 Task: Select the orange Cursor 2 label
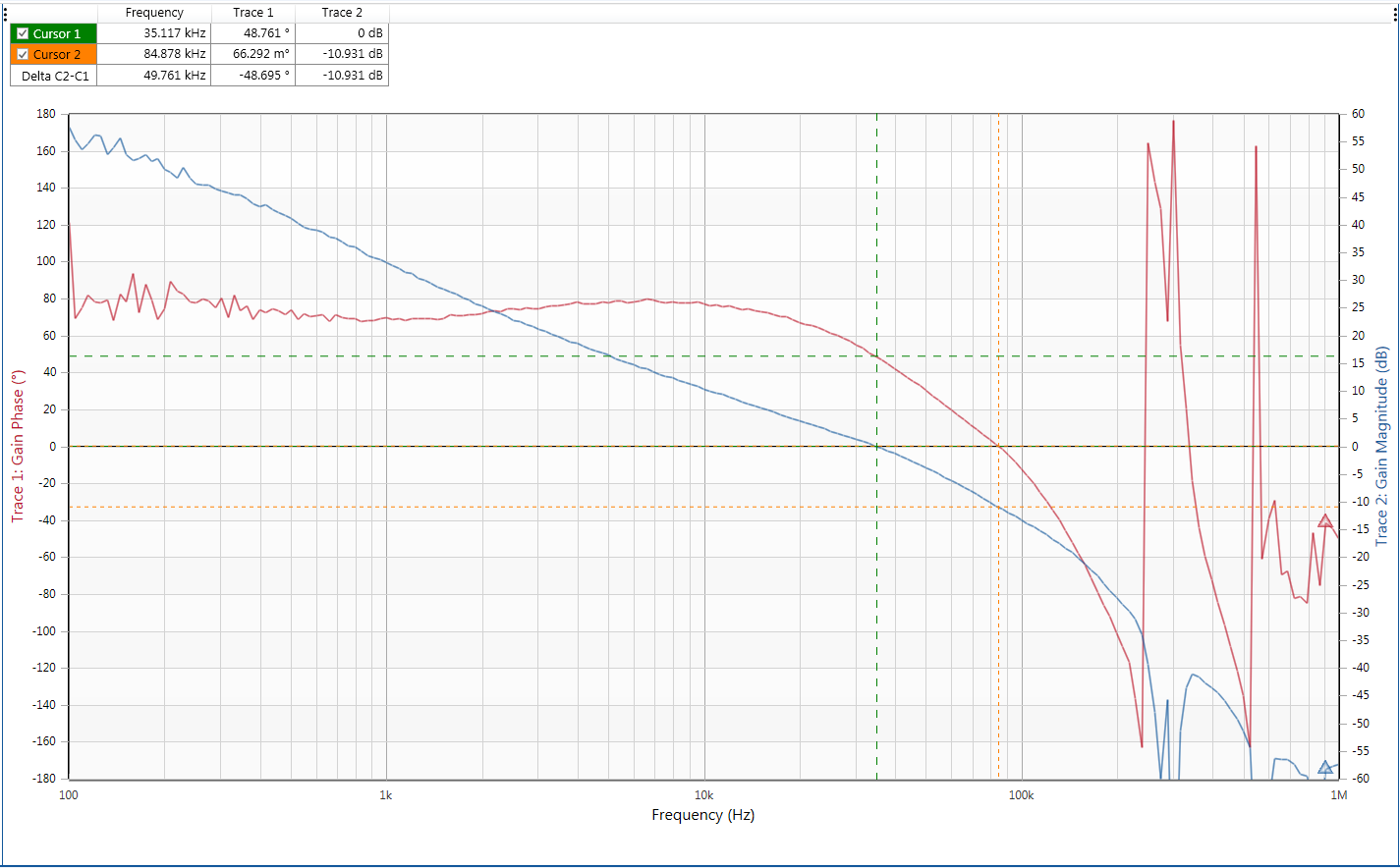click(57, 54)
